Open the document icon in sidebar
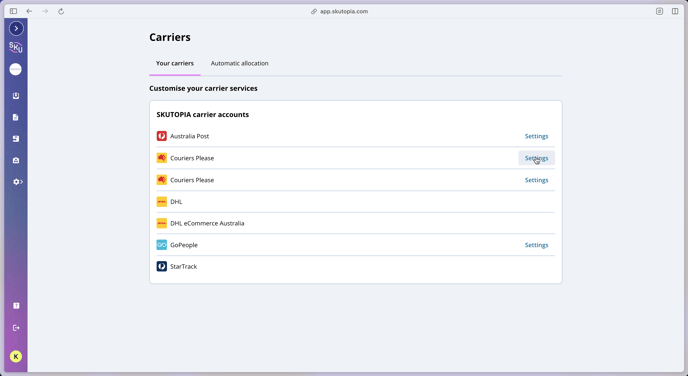Image resolution: width=688 pixels, height=376 pixels. coord(16,117)
